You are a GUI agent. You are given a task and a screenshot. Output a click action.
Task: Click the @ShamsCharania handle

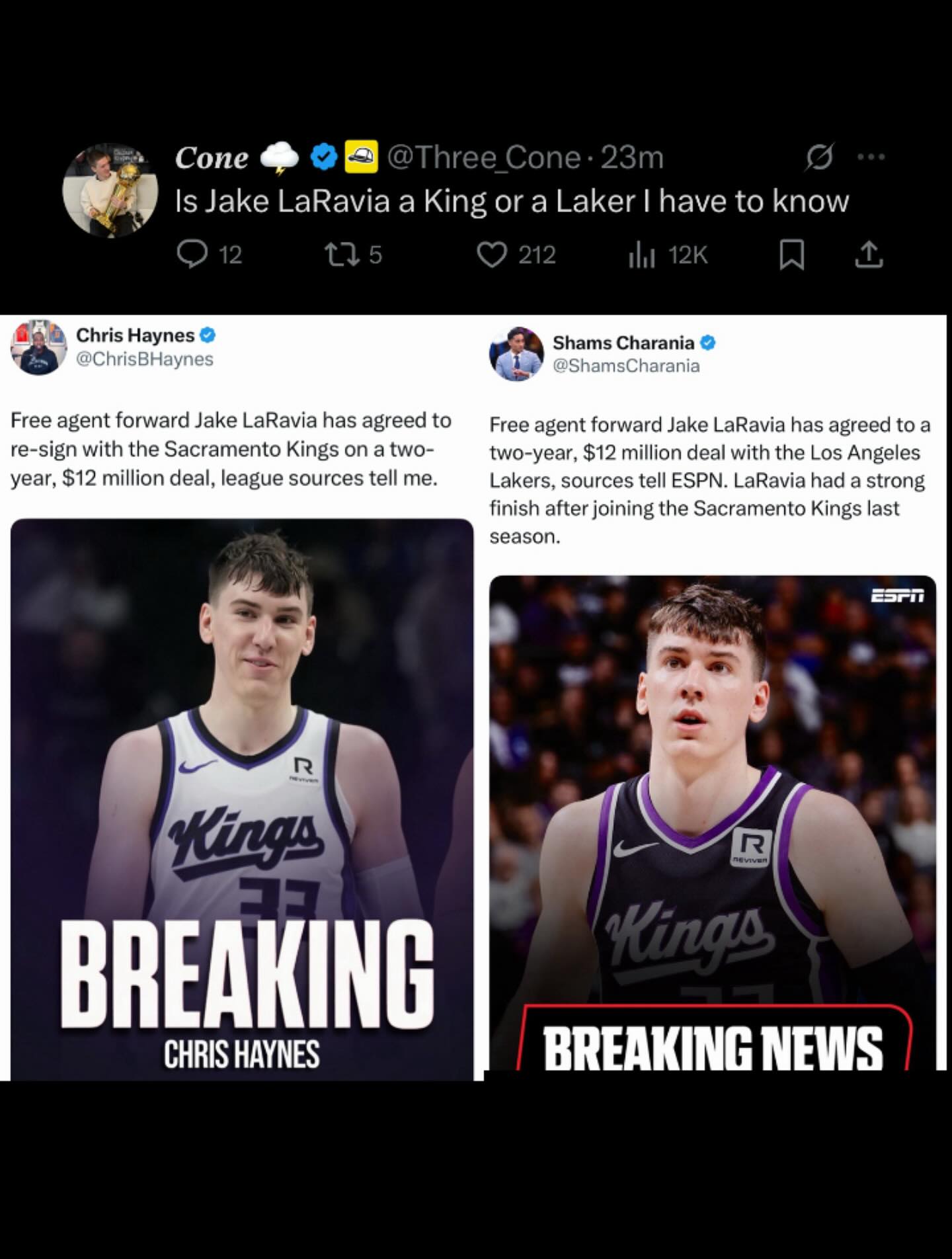626,366
